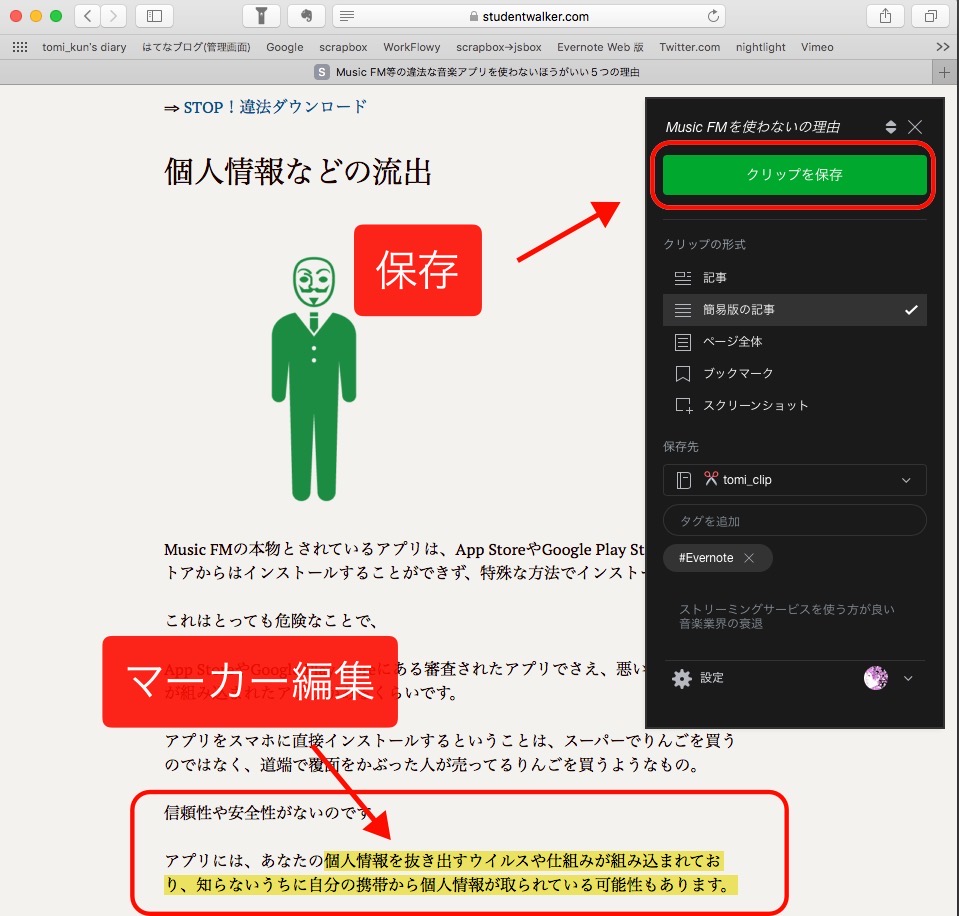Open Twitter.com bookmark
959x916 pixels.
pos(689,47)
